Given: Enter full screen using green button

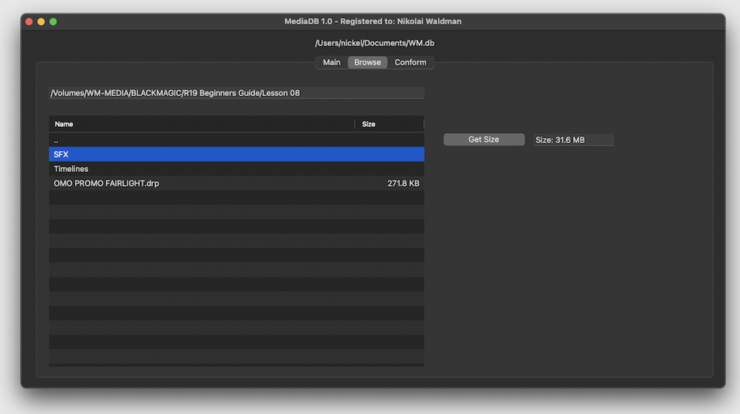Looking at the screenshot, I should (x=53, y=21).
